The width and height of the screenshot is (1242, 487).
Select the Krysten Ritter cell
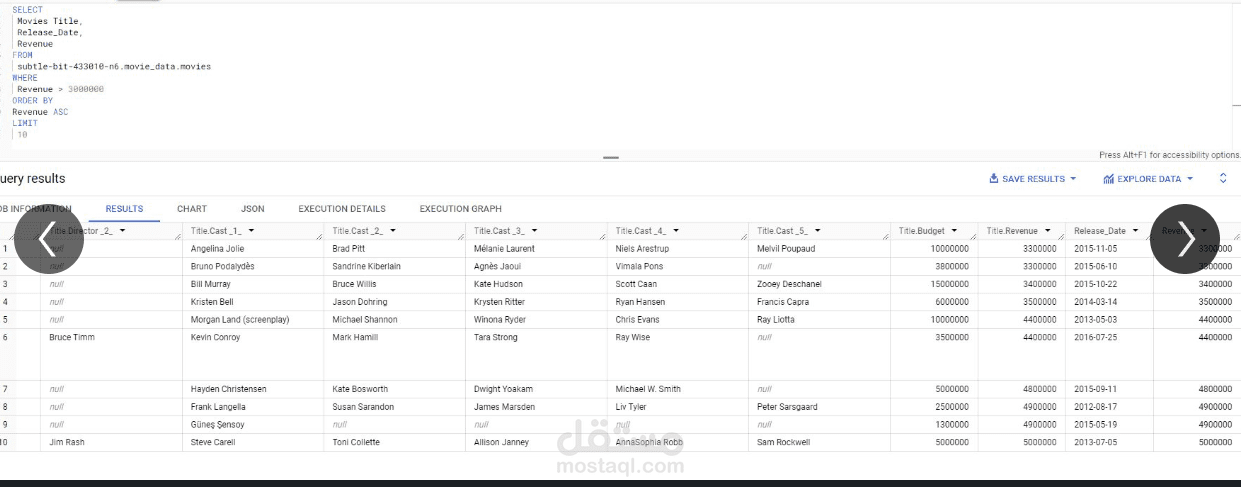click(499, 302)
